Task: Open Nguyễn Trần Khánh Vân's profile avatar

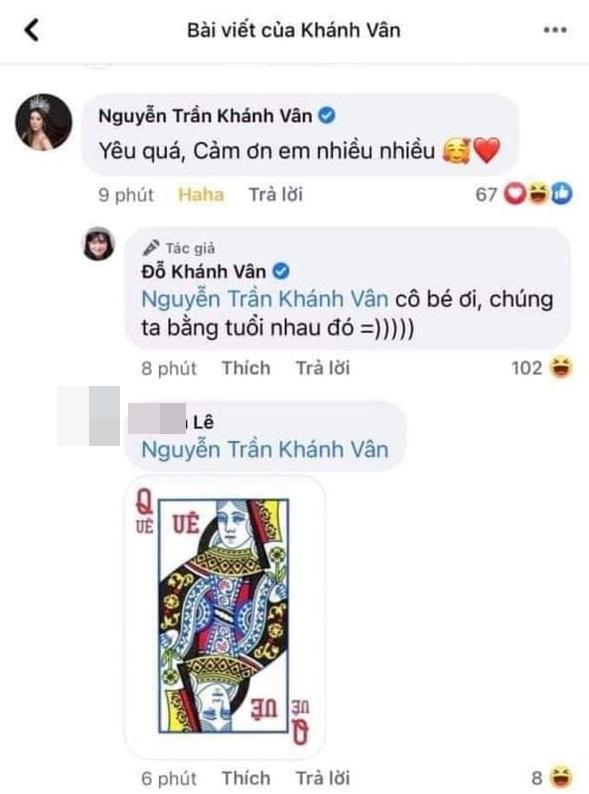Action: (44, 122)
